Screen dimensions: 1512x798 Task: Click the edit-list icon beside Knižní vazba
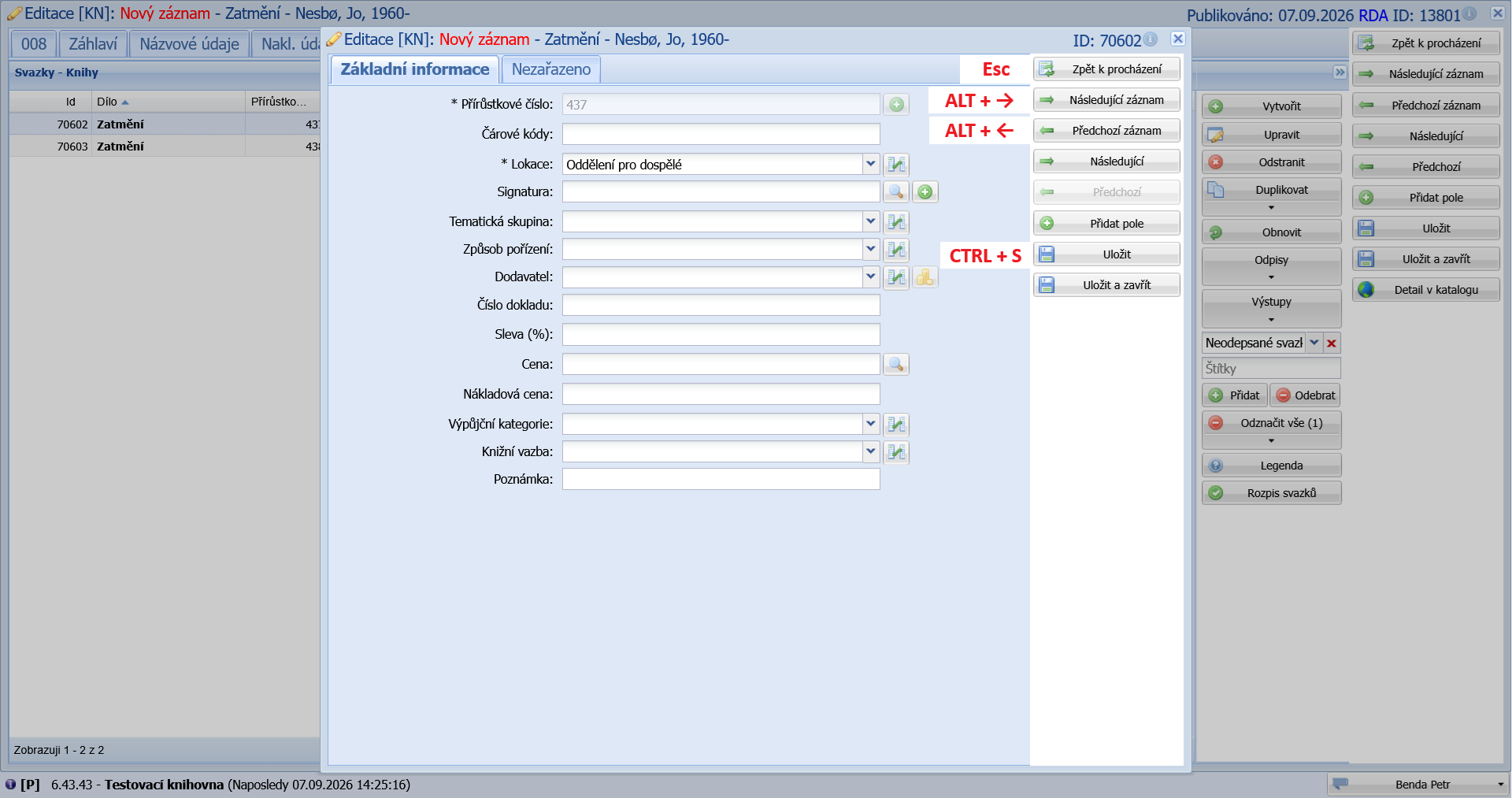896,452
